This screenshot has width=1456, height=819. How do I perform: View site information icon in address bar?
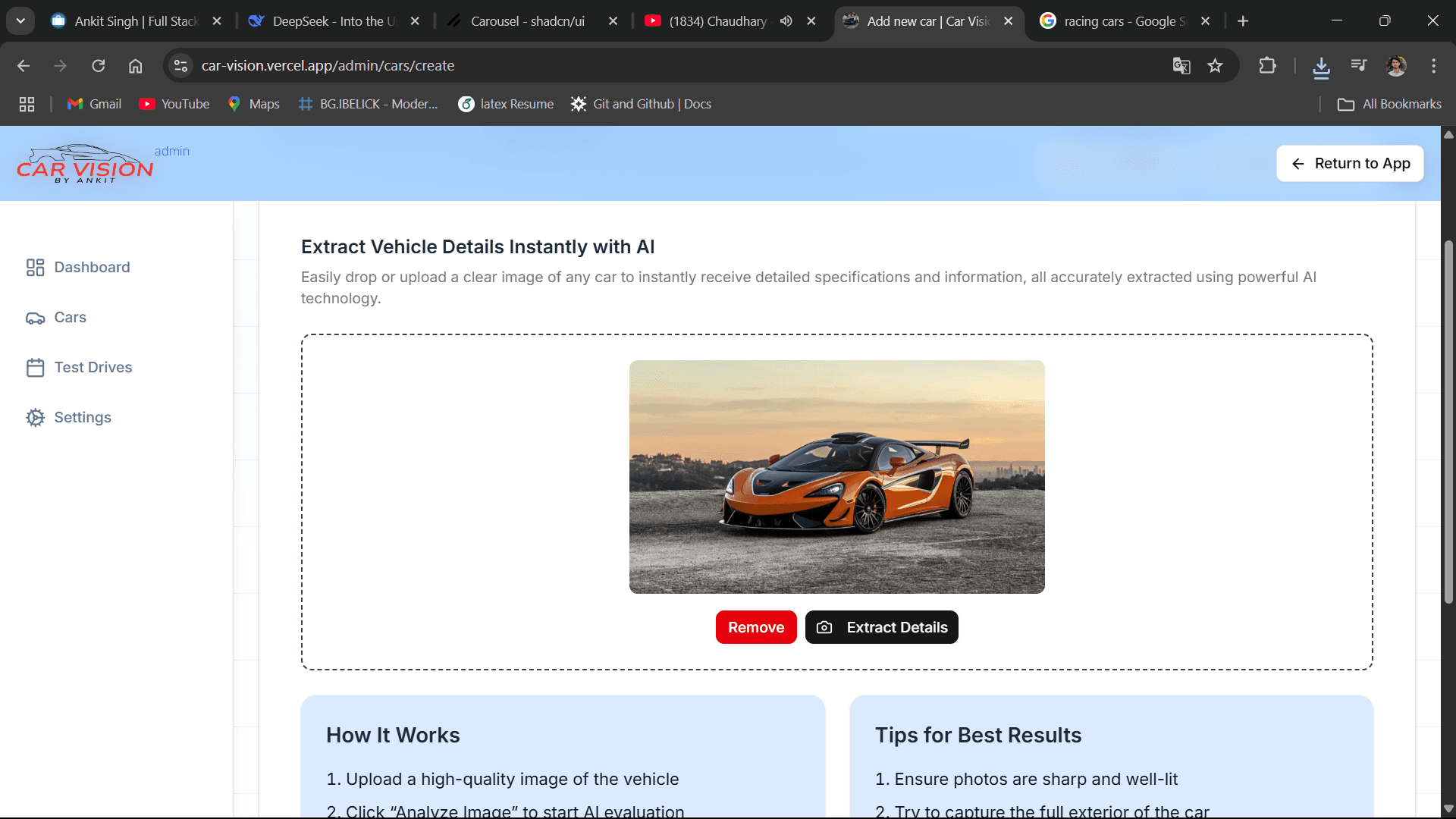(x=180, y=66)
